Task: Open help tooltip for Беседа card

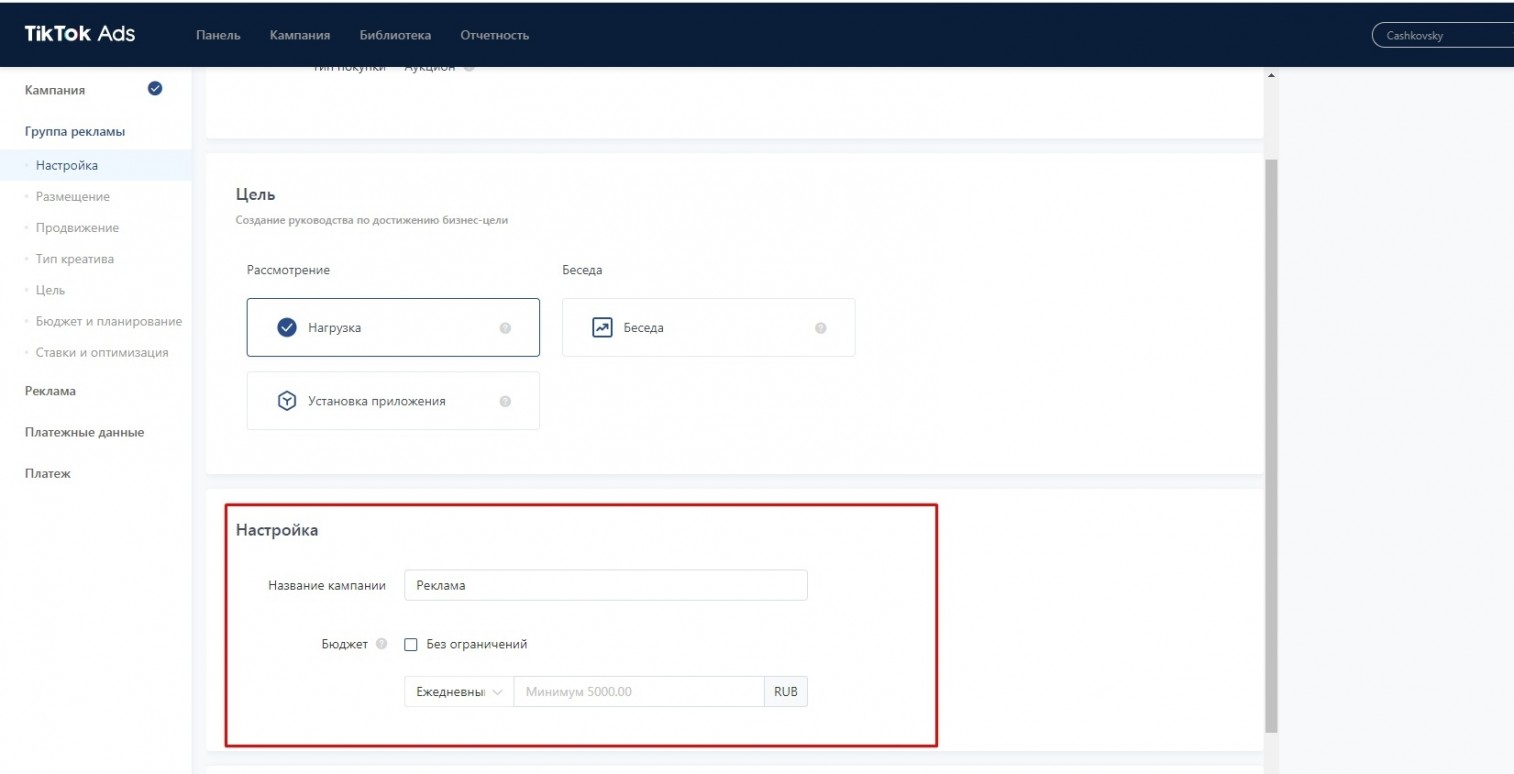Action: click(820, 328)
